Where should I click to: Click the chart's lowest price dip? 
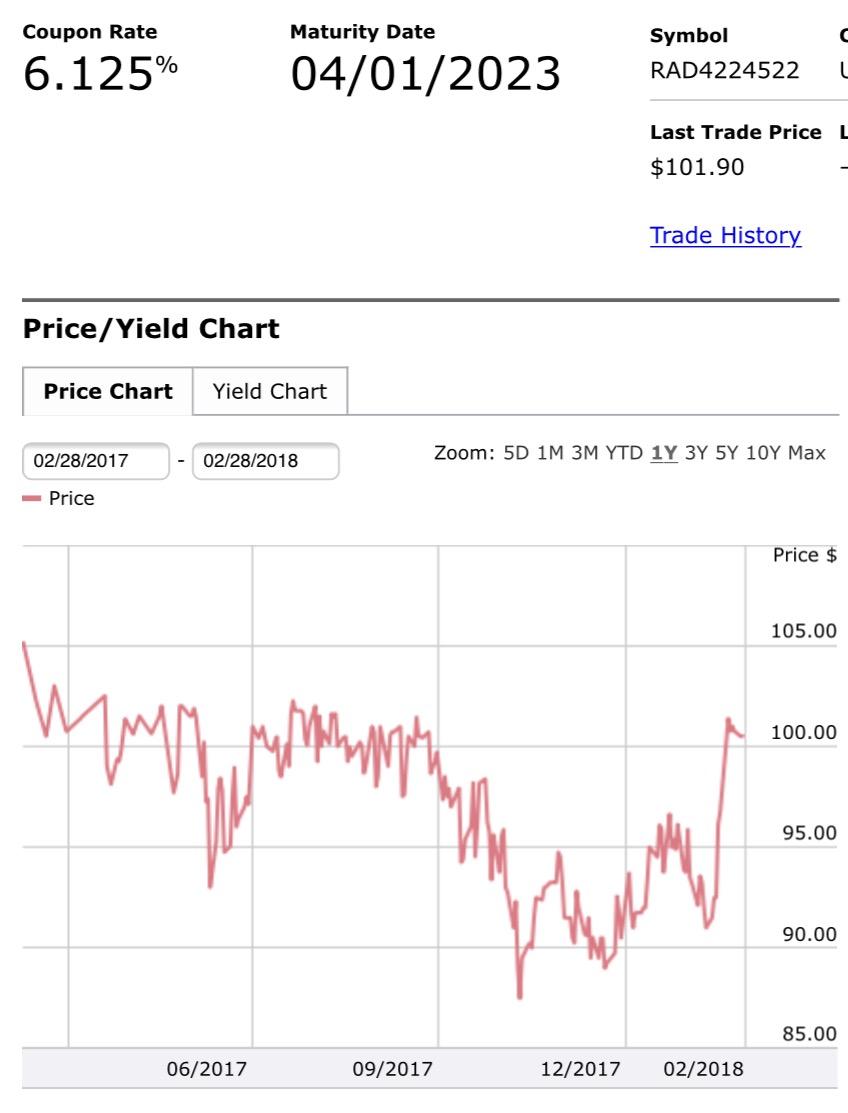(x=519, y=996)
